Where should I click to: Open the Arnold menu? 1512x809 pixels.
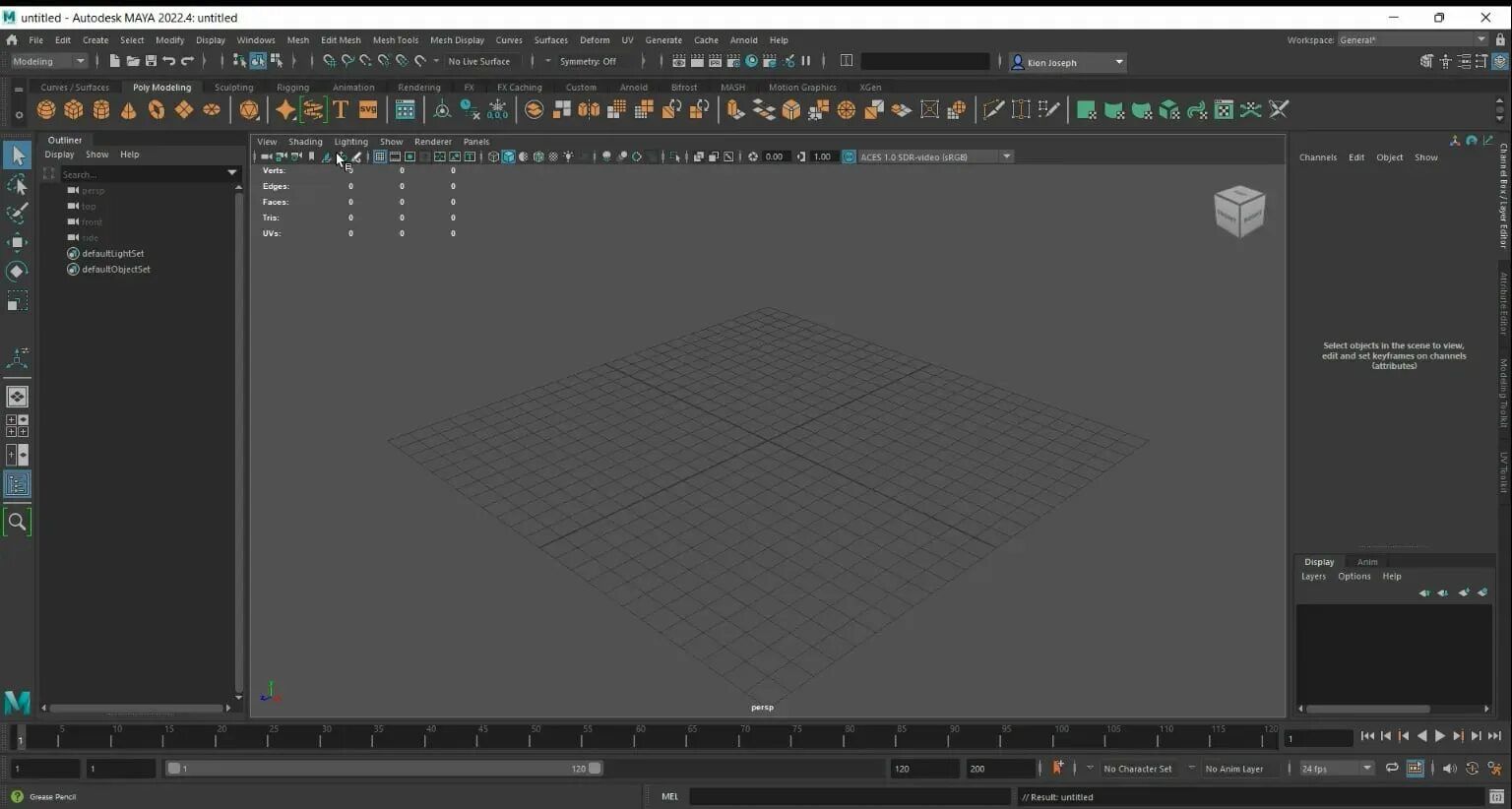tap(743, 40)
